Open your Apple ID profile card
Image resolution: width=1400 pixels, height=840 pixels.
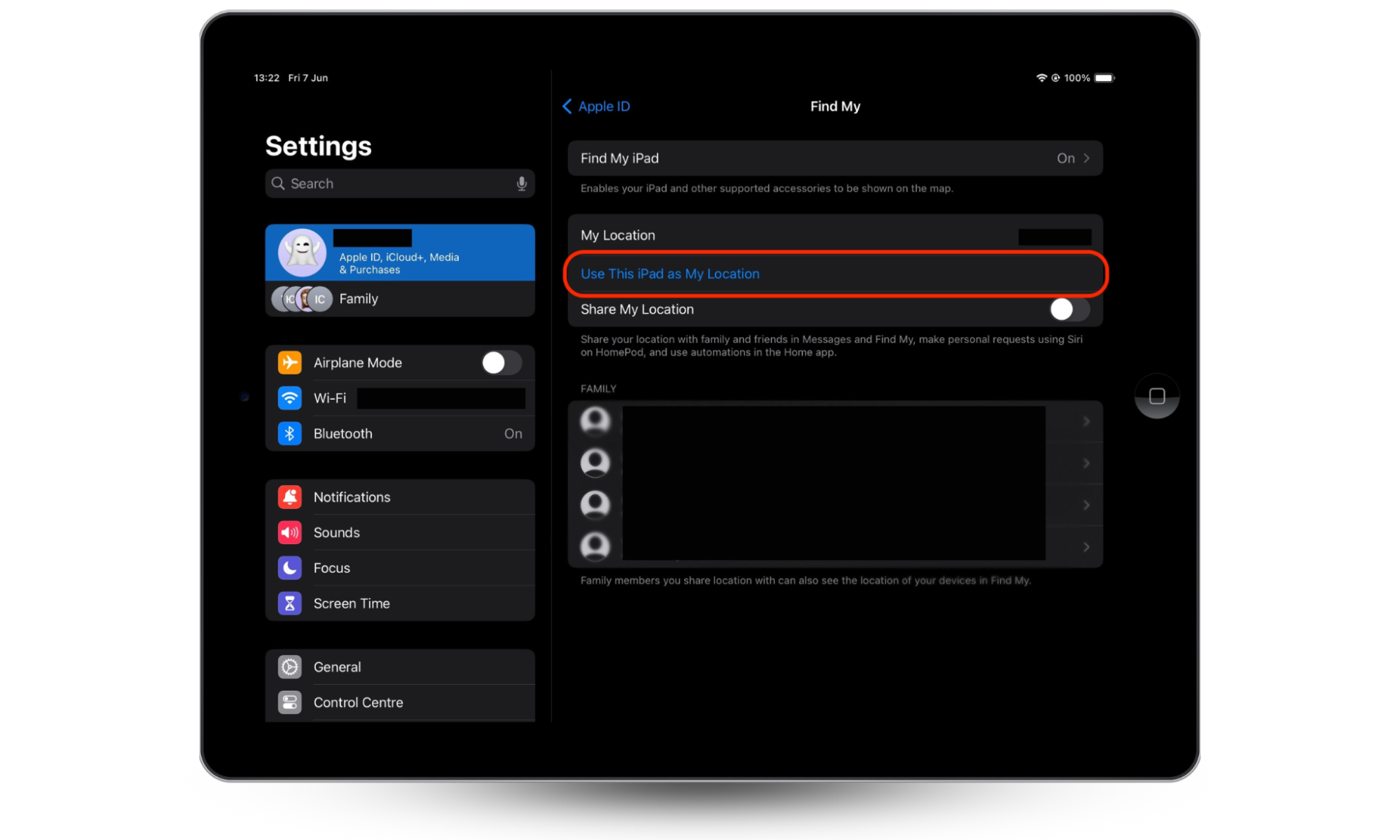coord(399,253)
